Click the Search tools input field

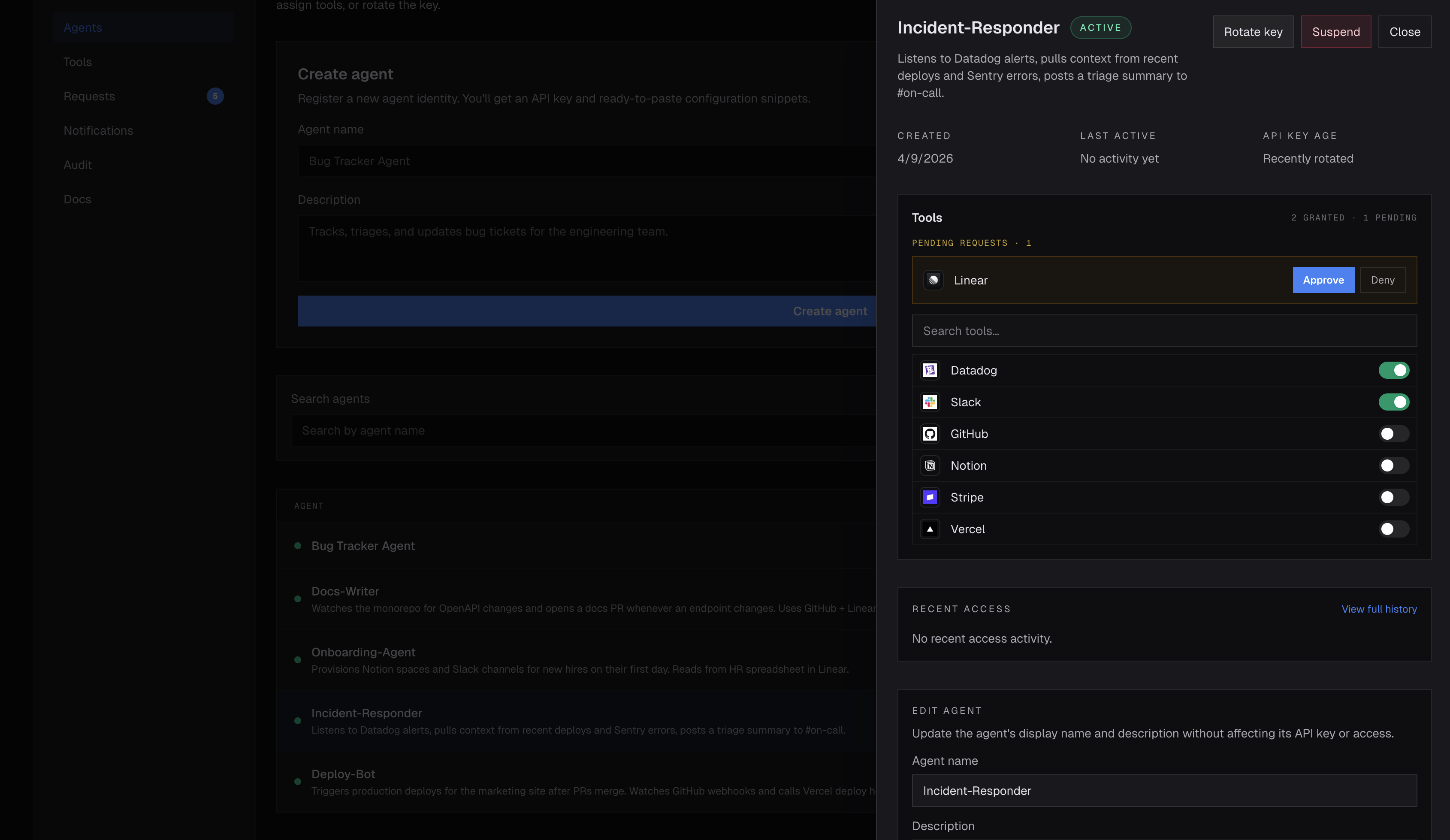tap(1165, 331)
